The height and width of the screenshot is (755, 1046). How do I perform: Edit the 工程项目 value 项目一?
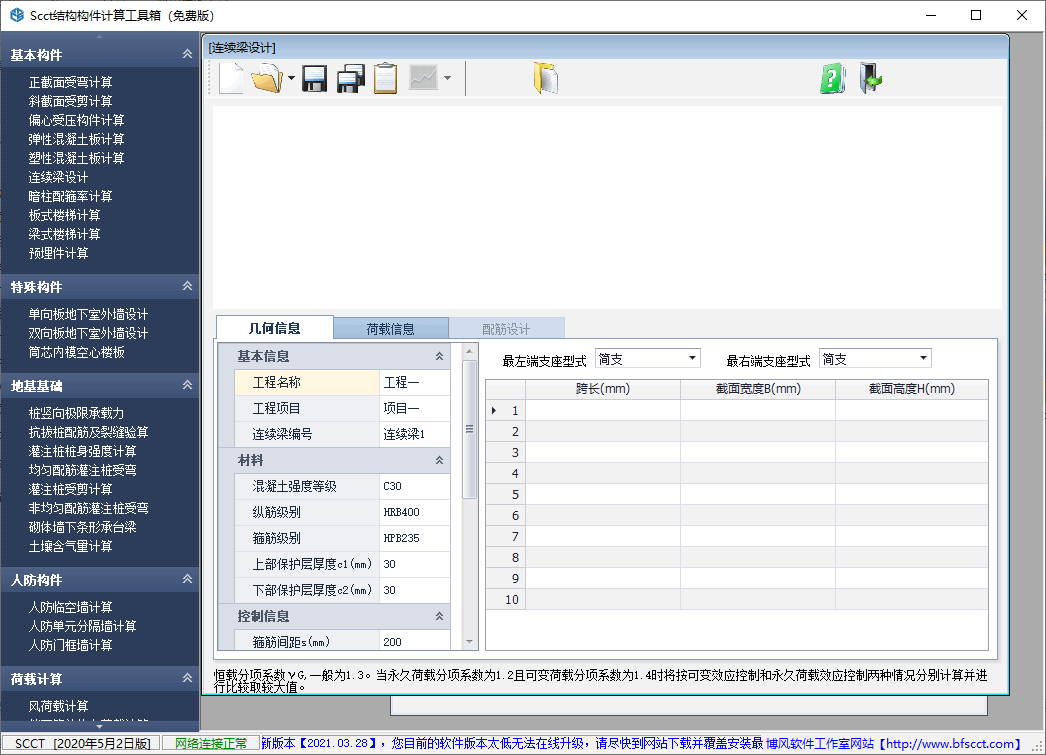pyautogui.click(x=414, y=408)
